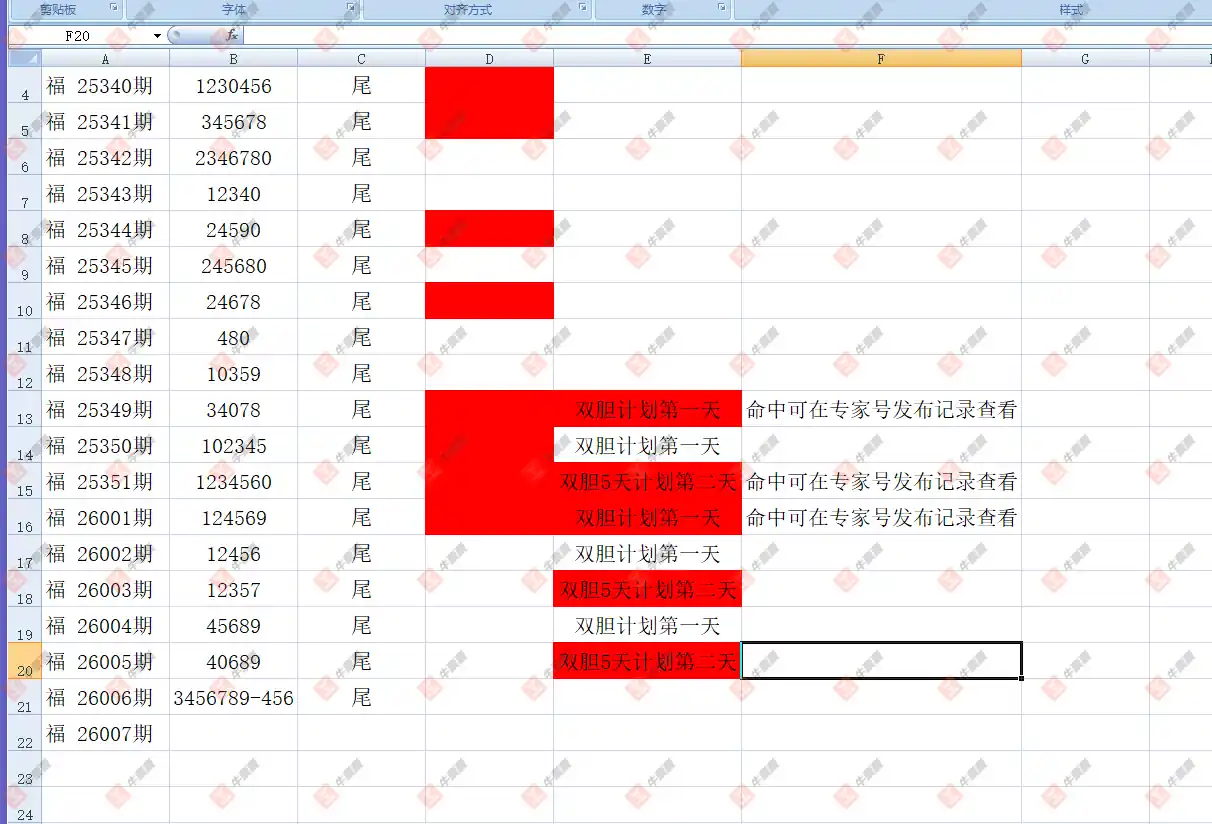Select cell containing 福 25340期
This screenshot has width=1212, height=824.
click(105, 86)
